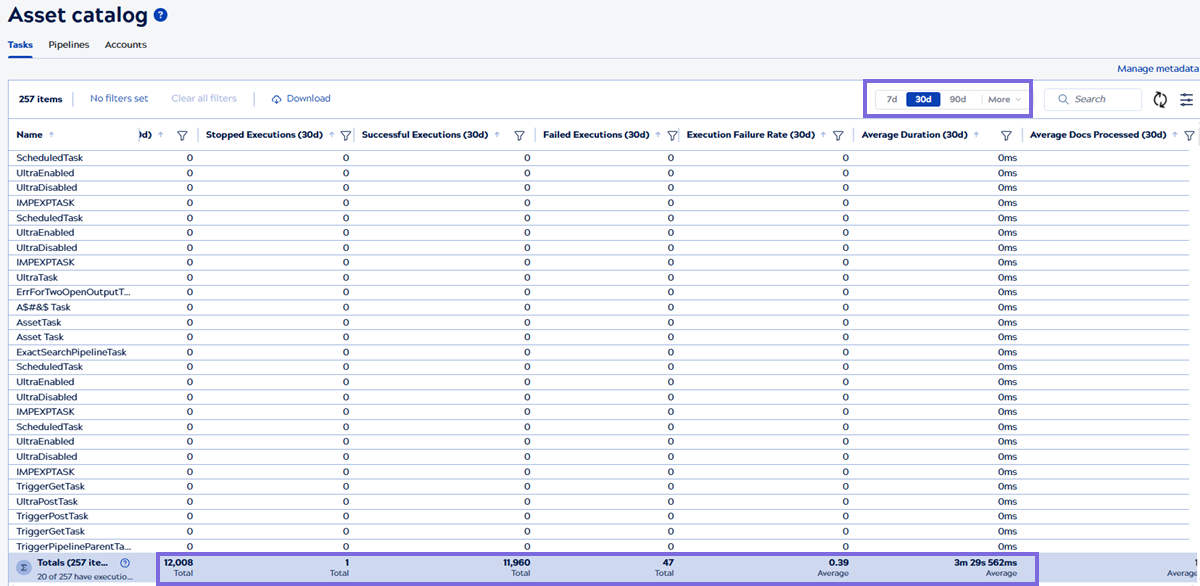Viewport: 1200px width, 586px height.
Task: Click the No filters set label
Action: tap(119, 99)
